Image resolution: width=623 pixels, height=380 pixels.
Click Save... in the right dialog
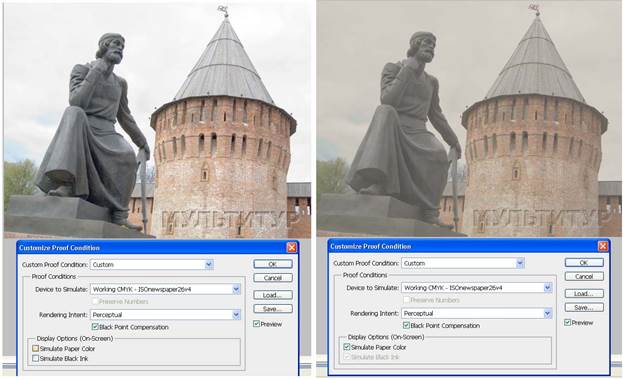584,308
